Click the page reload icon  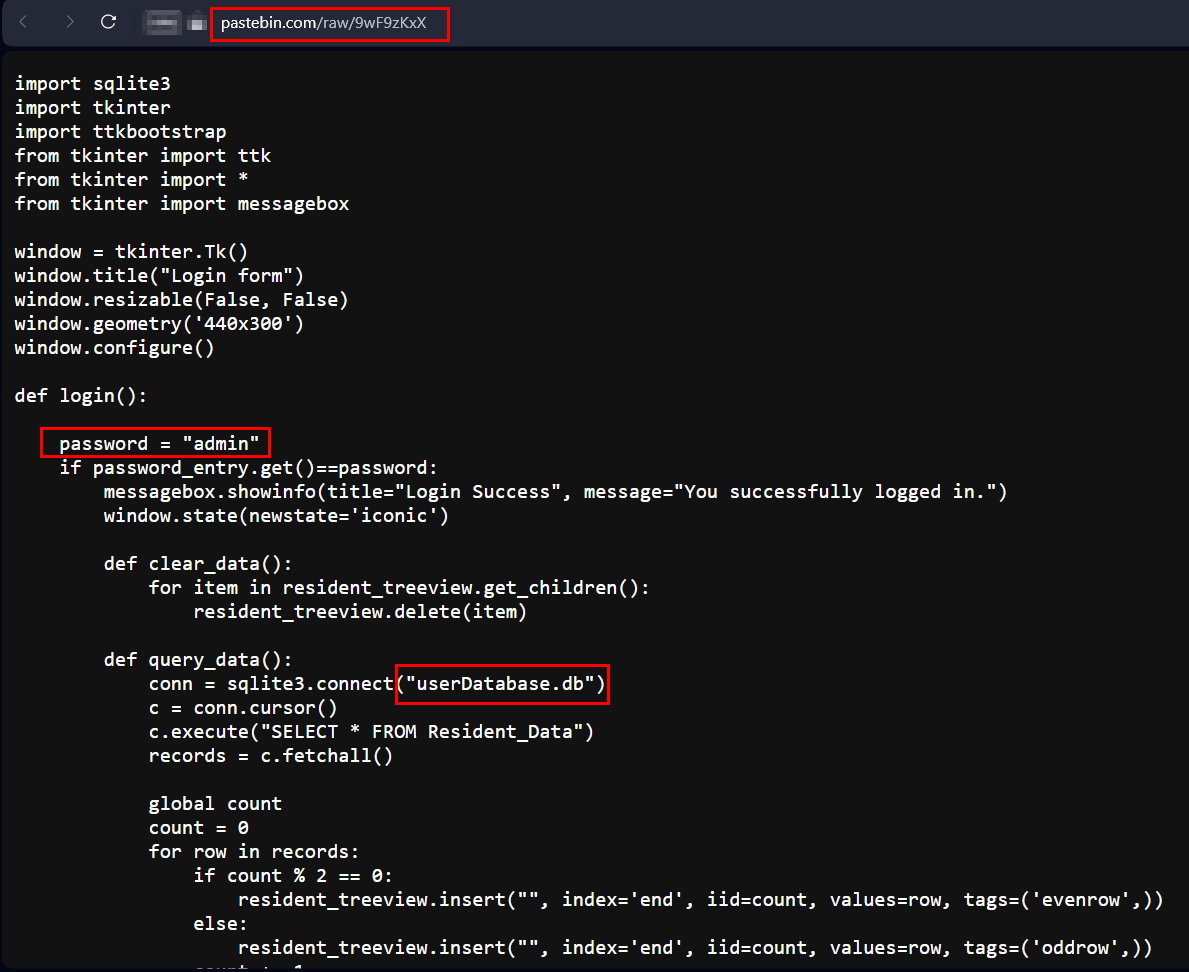108,23
